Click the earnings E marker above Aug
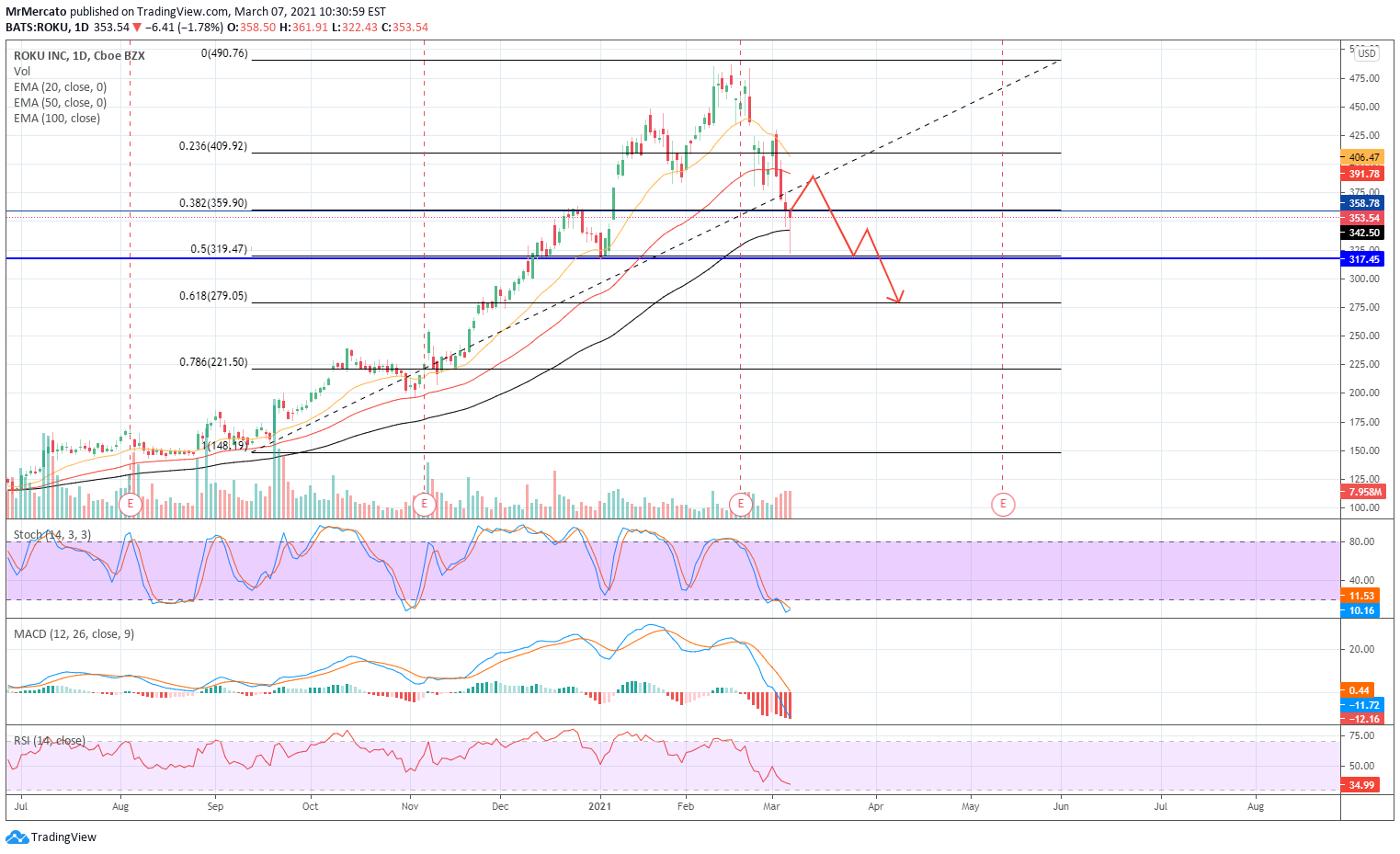The image size is (1400, 854). [131, 504]
